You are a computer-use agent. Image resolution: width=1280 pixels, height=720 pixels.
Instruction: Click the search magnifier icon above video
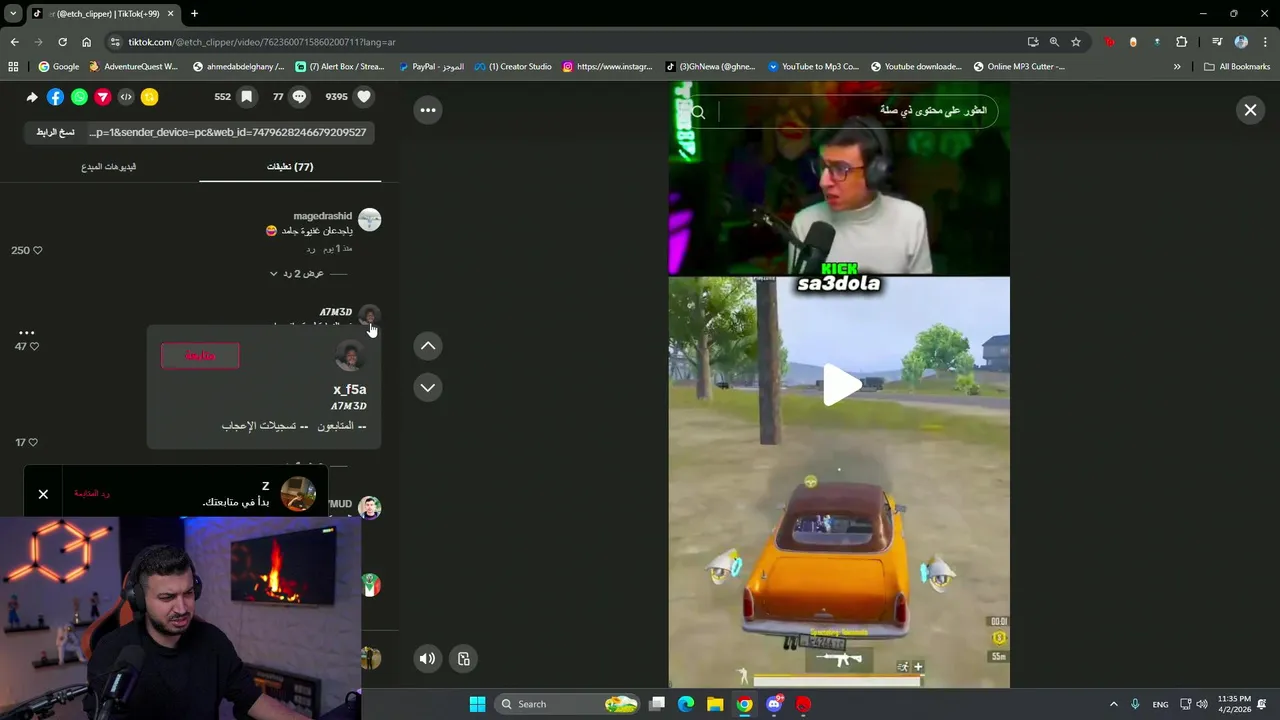[x=698, y=112]
